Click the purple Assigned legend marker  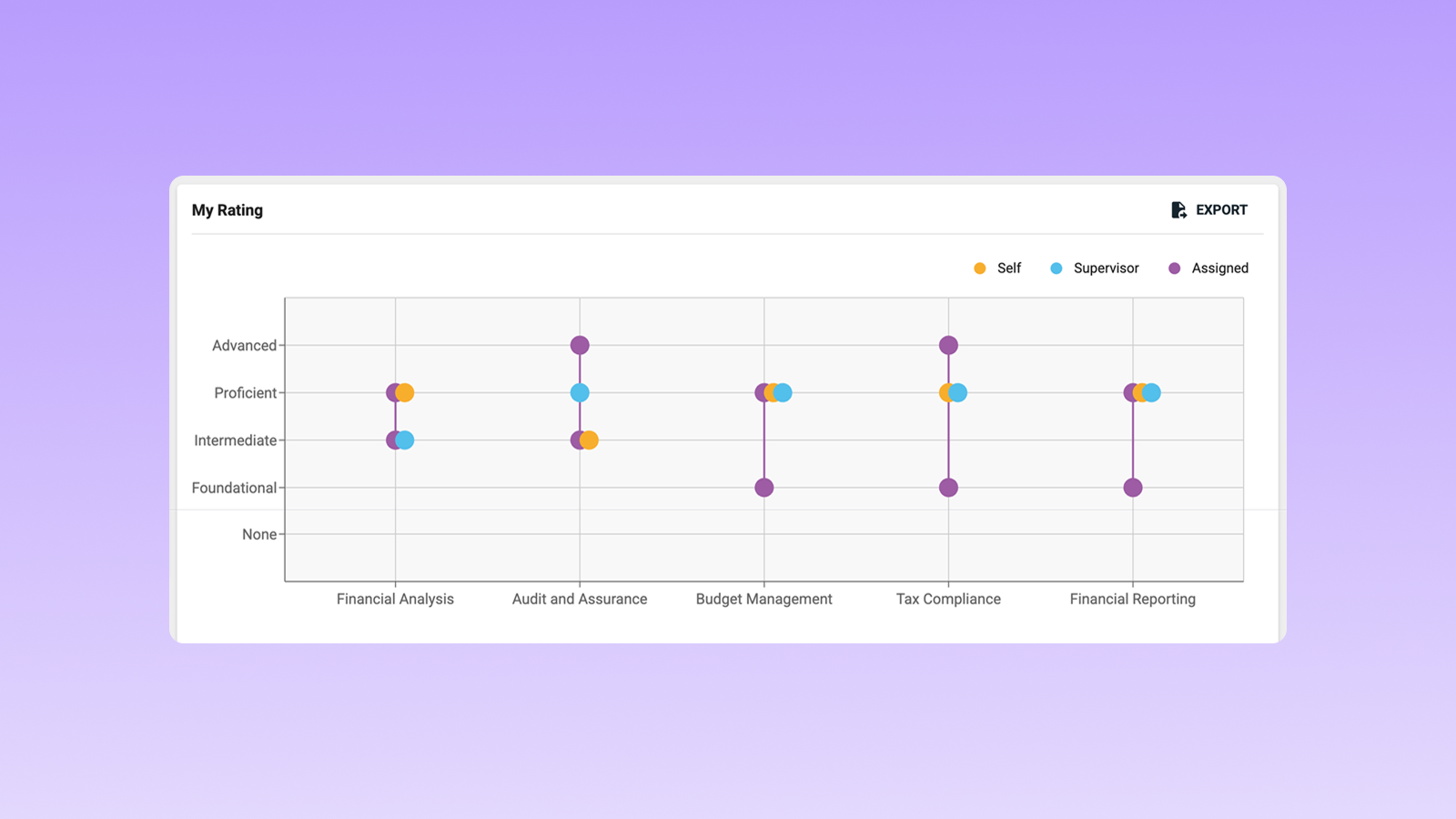[1174, 268]
